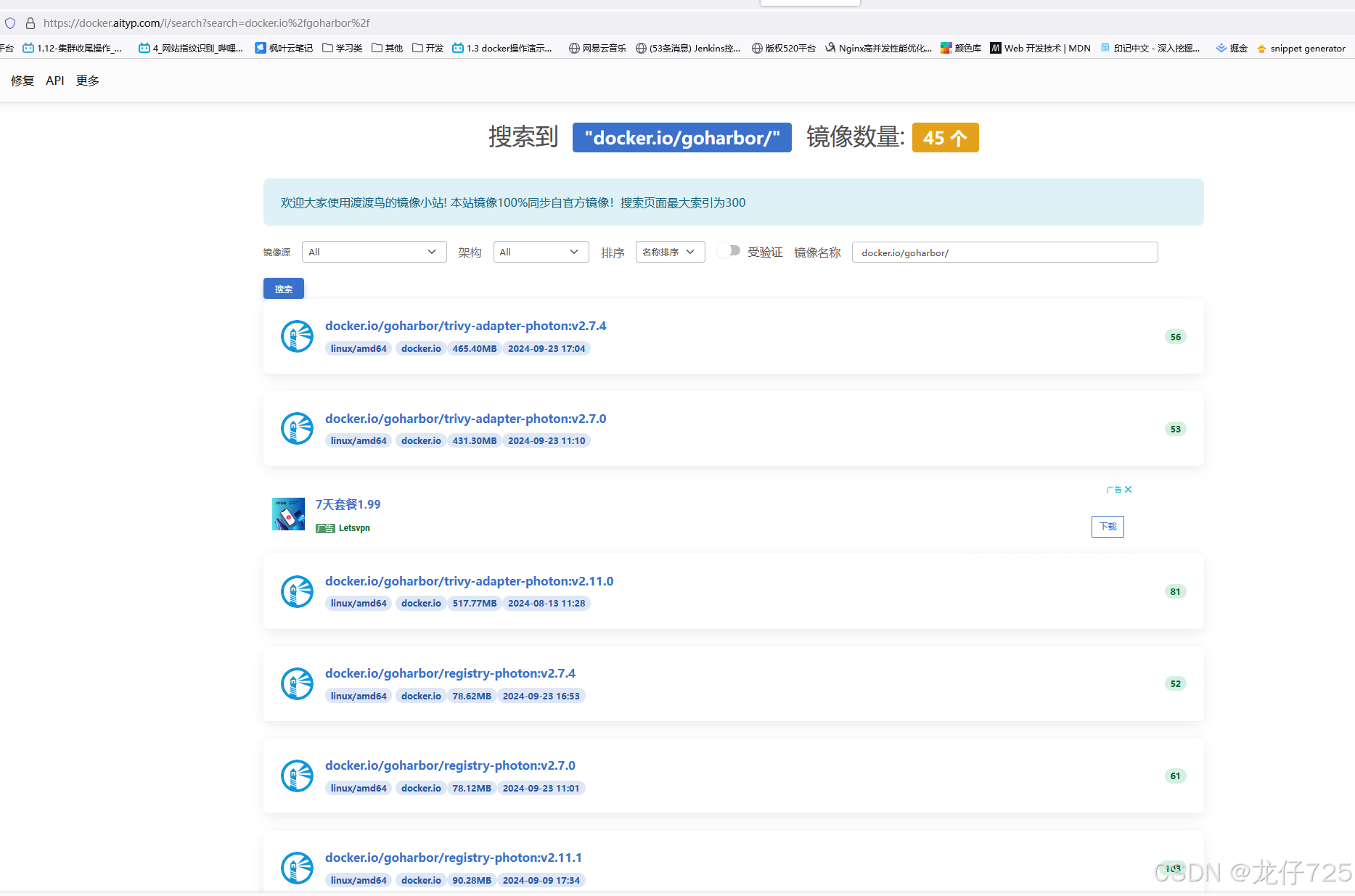
Task: Open trivy-adapter-photon:v2.7.0 image link
Action: [x=465, y=419]
